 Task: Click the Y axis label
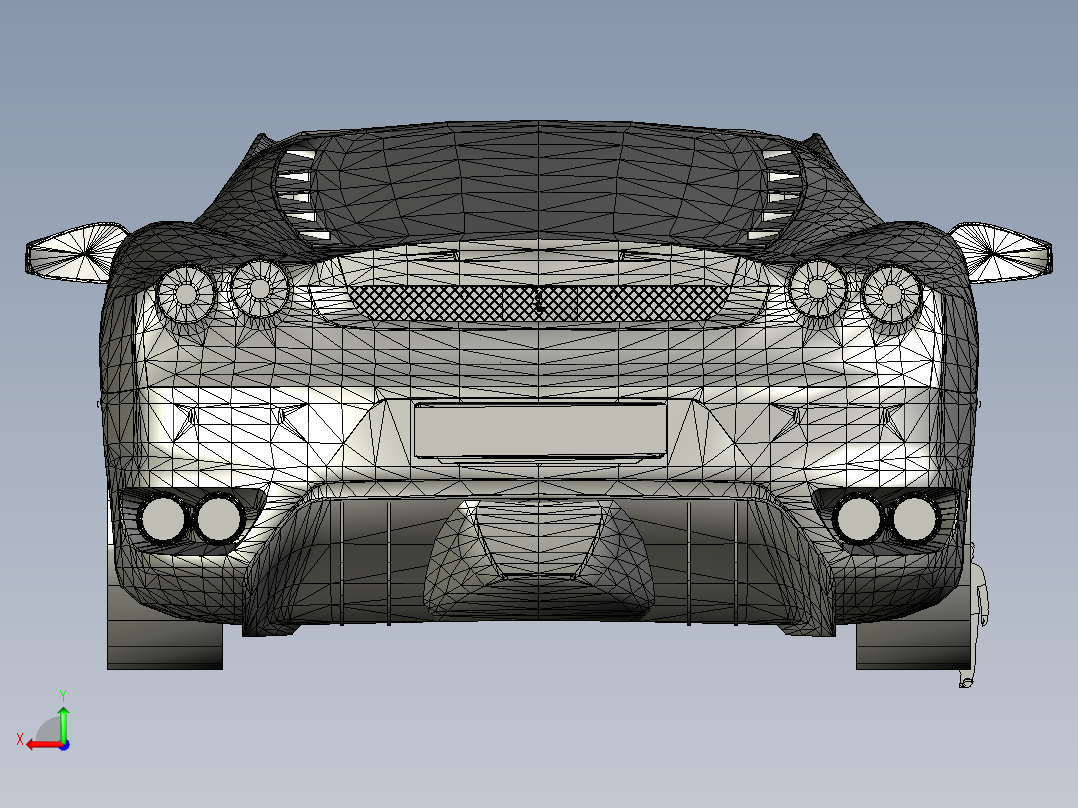63,692
